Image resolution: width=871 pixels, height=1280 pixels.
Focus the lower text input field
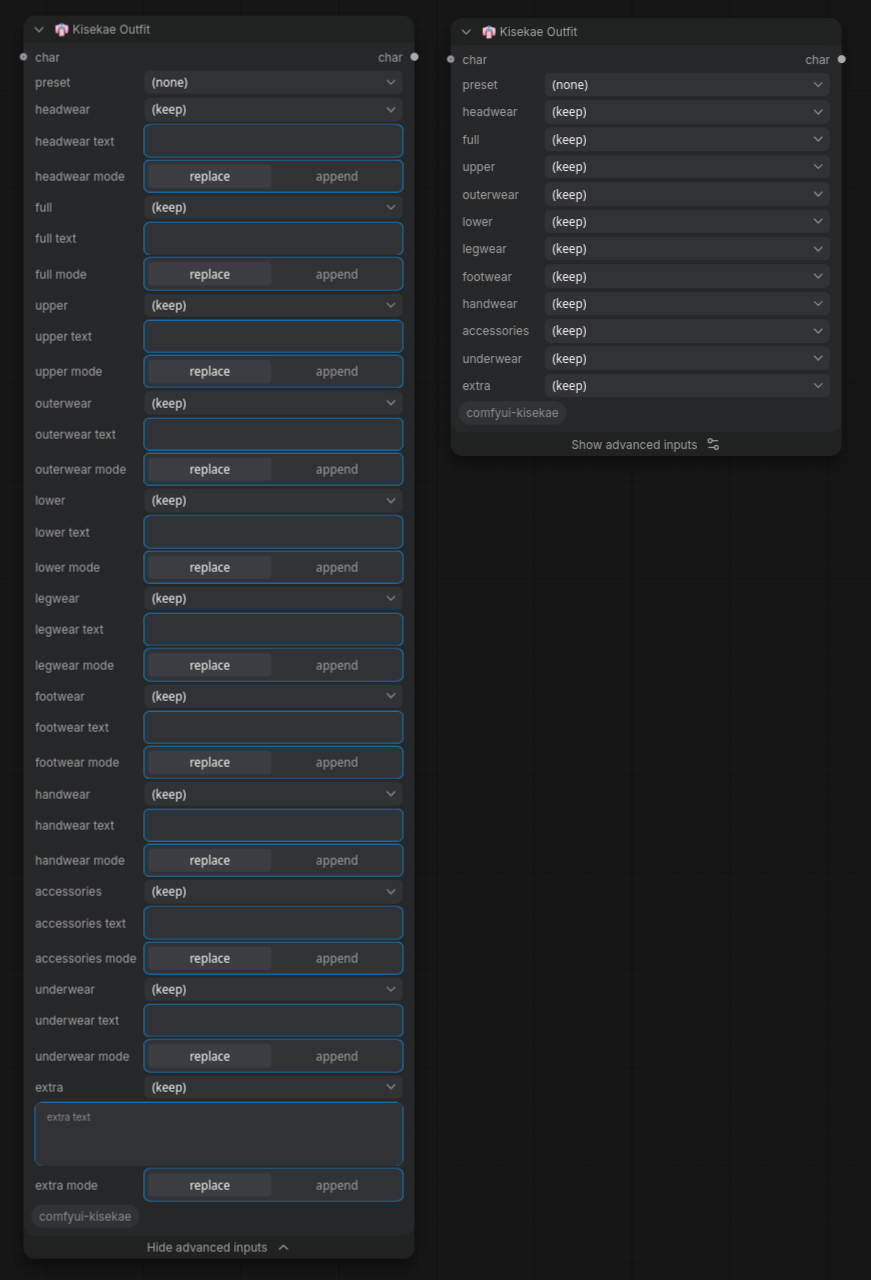273,532
